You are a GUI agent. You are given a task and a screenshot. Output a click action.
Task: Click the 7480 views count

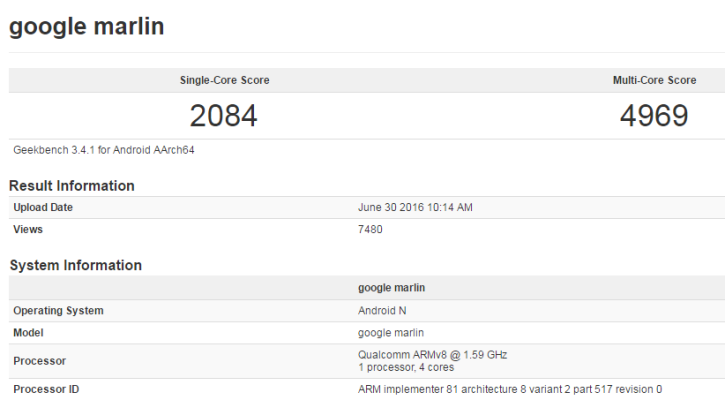click(370, 229)
